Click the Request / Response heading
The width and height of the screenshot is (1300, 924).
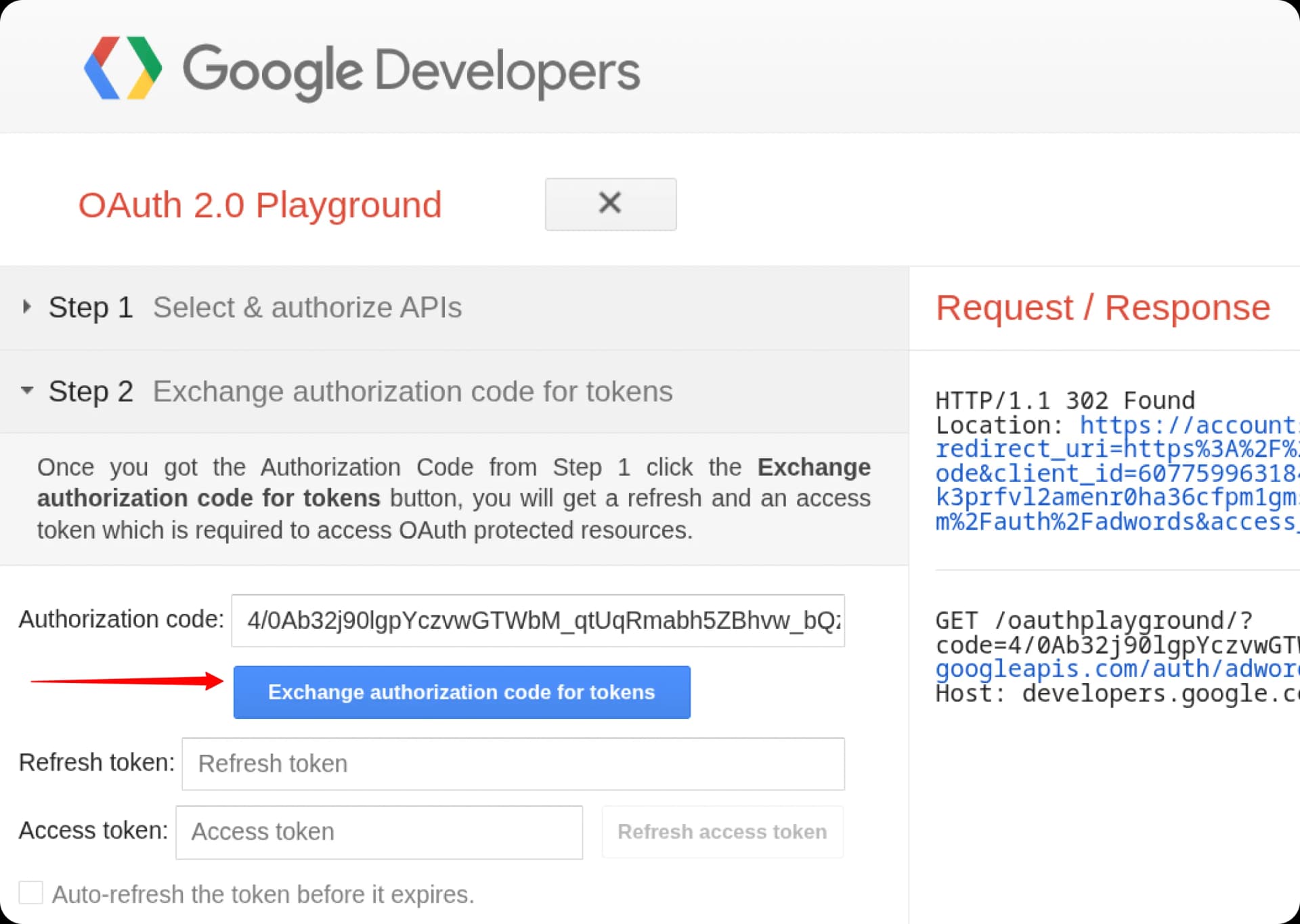tap(1103, 308)
